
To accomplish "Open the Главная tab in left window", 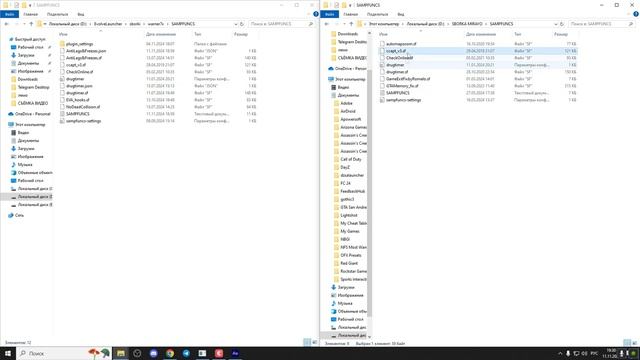I will (31, 14).
